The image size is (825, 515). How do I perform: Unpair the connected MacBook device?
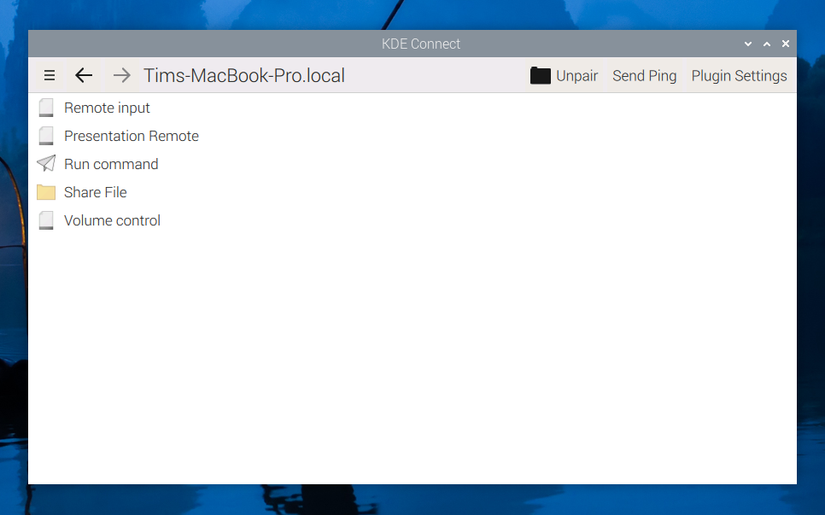tap(576, 76)
